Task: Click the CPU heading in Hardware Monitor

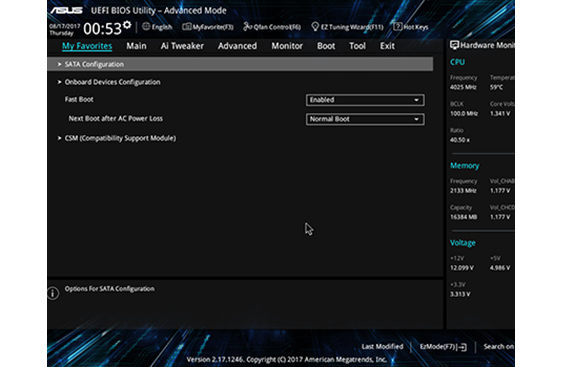Action: [x=457, y=62]
